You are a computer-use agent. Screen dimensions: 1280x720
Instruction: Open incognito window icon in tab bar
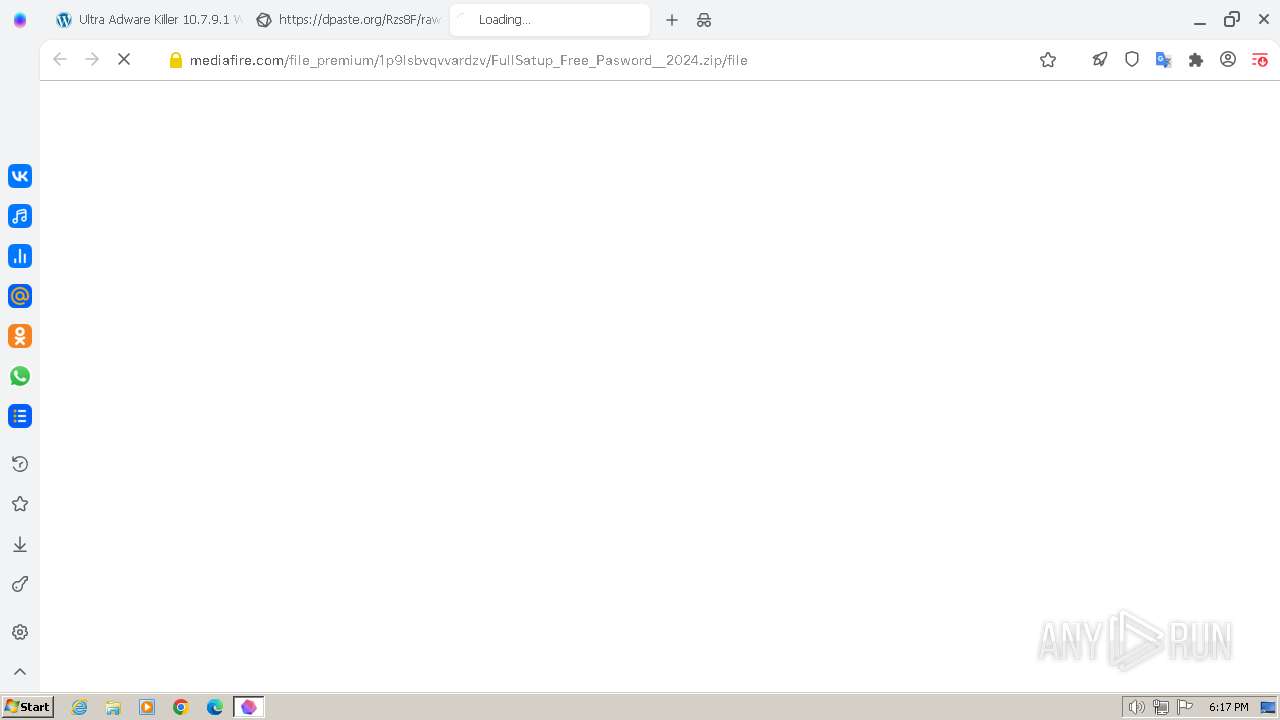704,20
